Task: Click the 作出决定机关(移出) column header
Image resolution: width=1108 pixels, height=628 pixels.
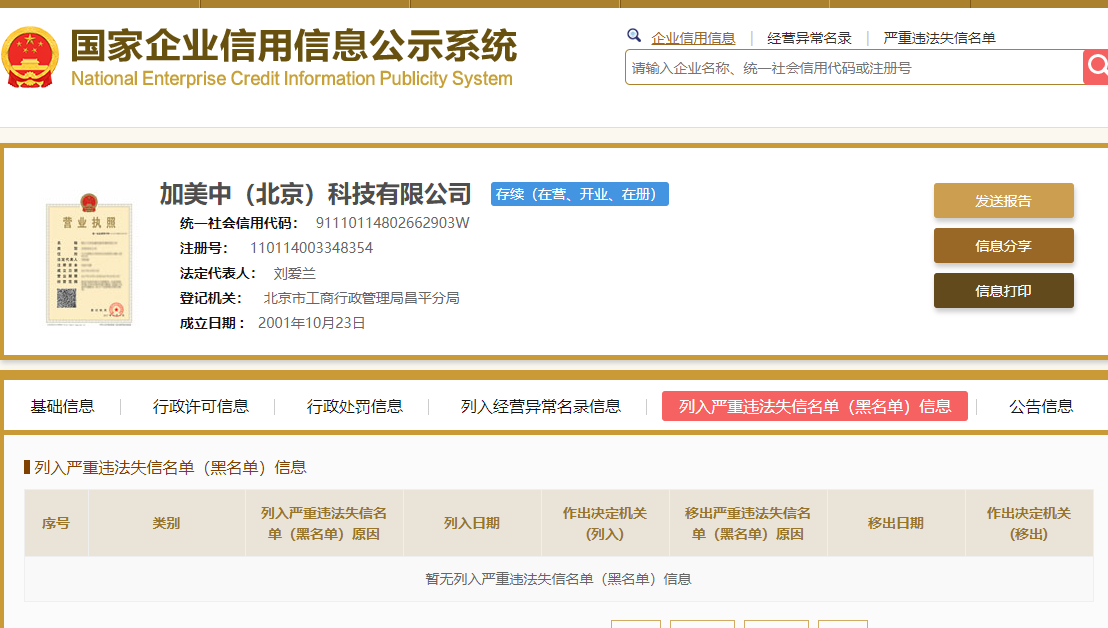Action: click(x=1029, y=523)
